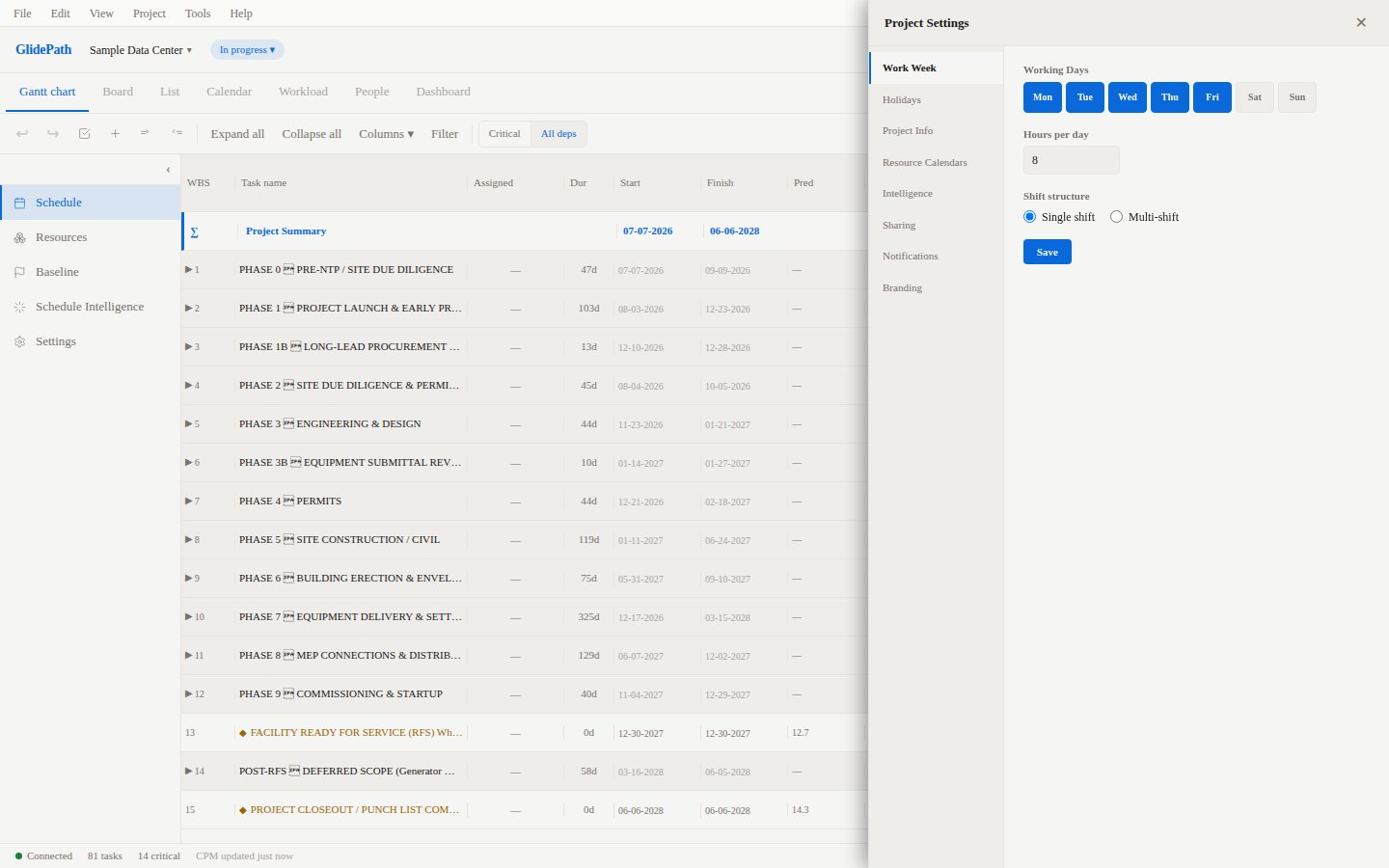Click the sigma icon on Project Summary row
This screenshot has height=868, width=1389.
tap(194, 231)
